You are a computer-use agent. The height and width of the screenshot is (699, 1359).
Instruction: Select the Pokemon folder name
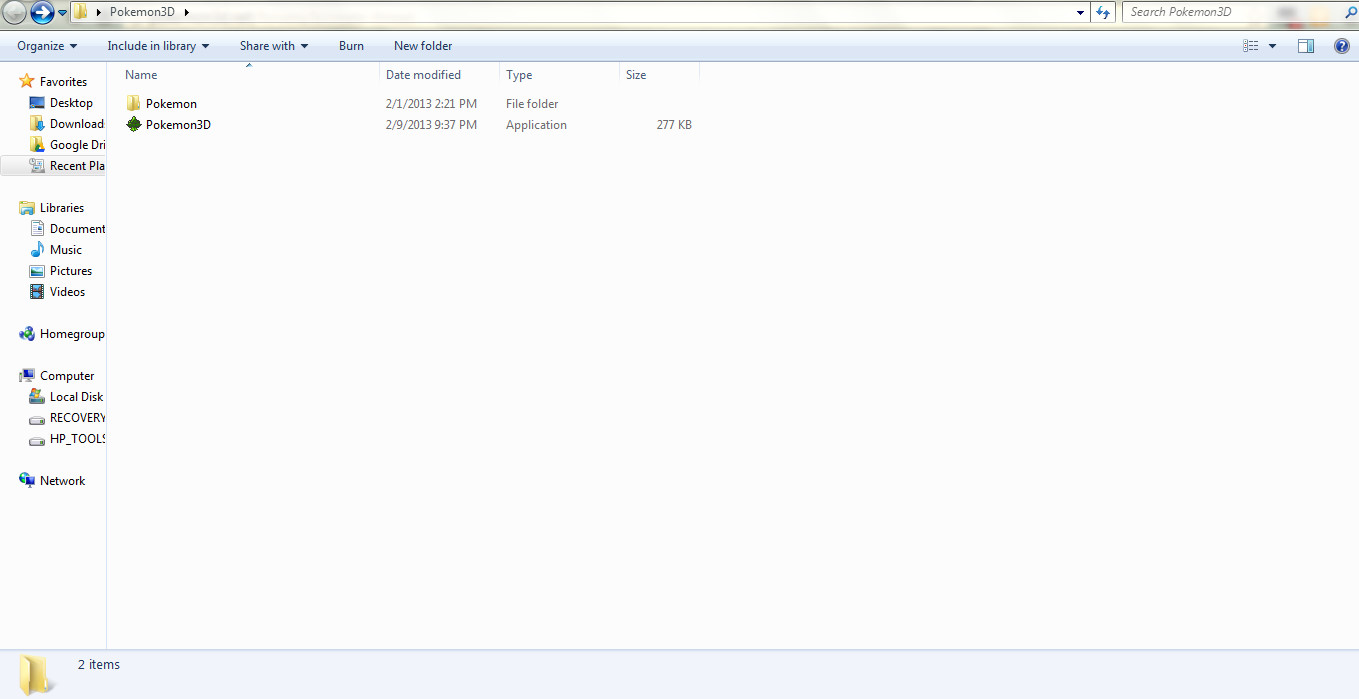171,104
